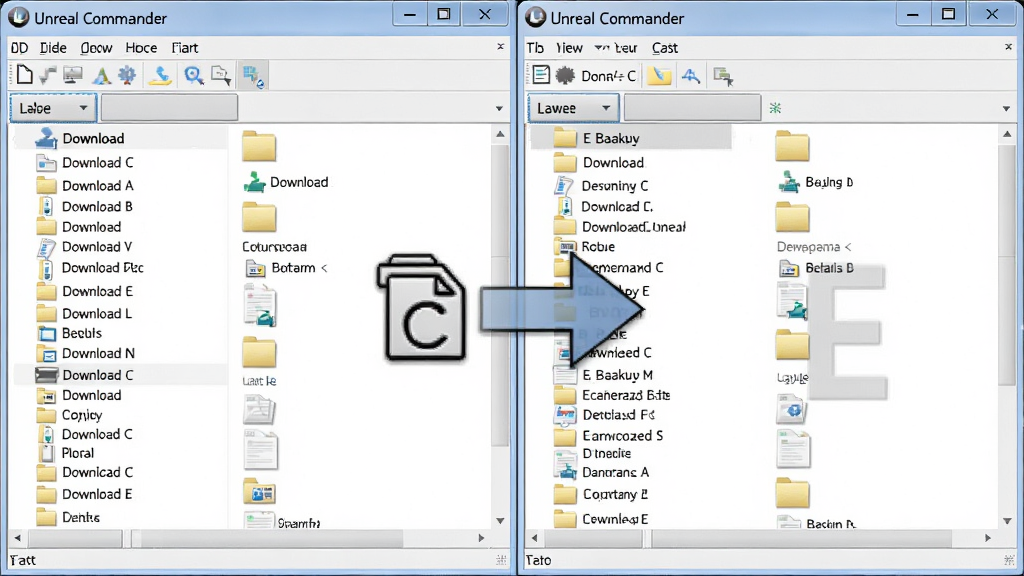1024x576 pixels.
Task: Click right window vertical scrollbar down arrow
Action: tap(1007, 520)
